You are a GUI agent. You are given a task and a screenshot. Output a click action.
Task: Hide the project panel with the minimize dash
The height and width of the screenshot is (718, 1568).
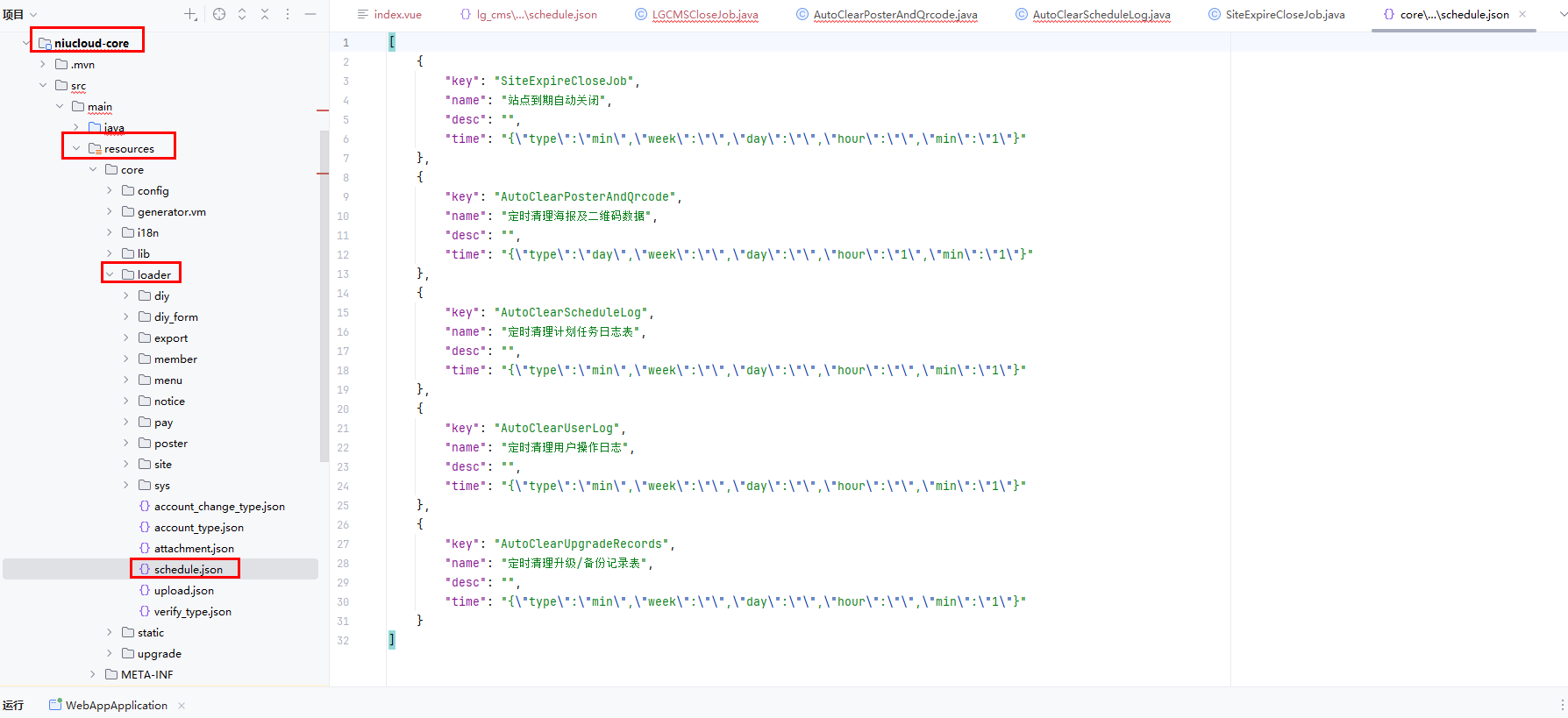(x=310, y=14)
